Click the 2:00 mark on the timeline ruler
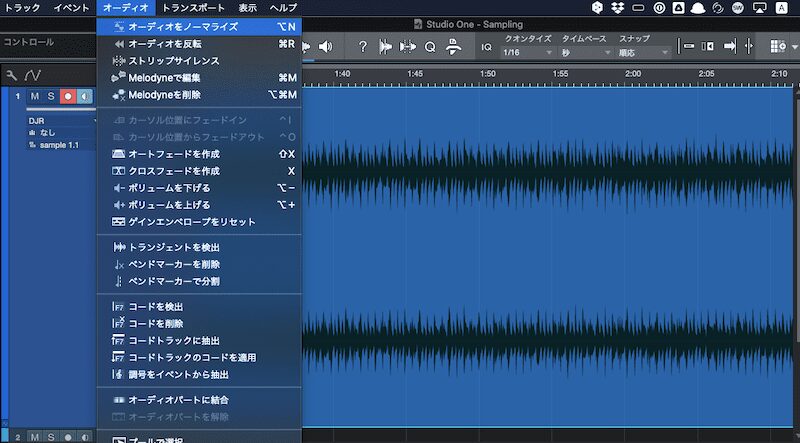800x443 pixels. click(x=633, y=73)
